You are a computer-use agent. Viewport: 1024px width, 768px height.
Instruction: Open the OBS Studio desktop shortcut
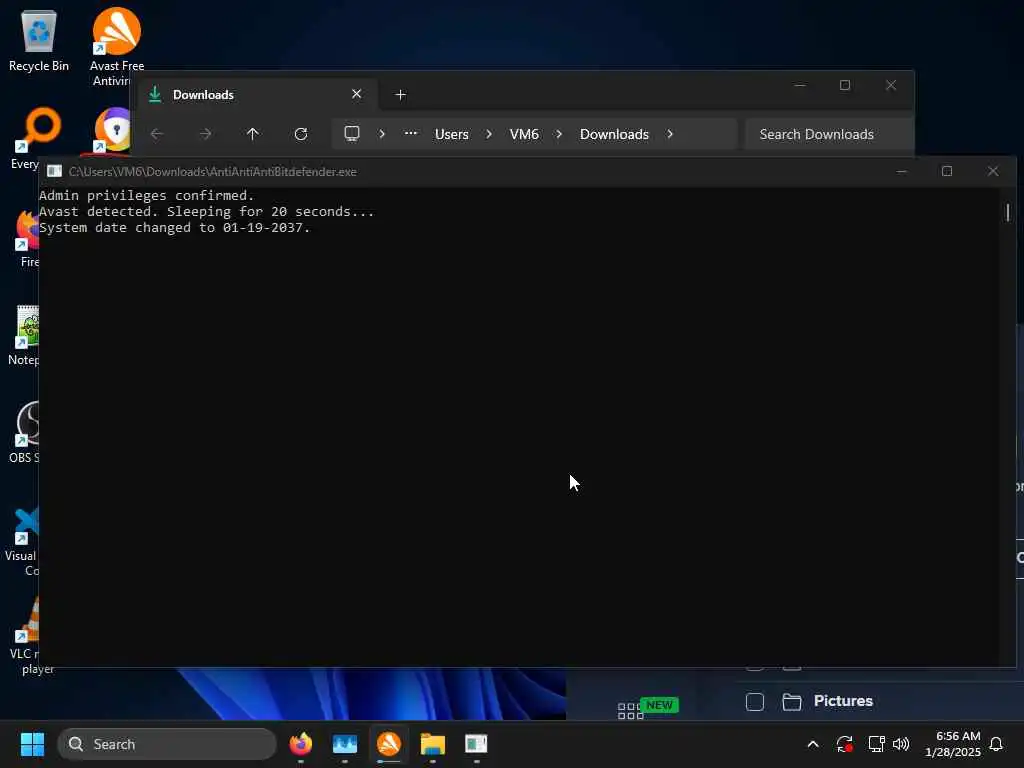25,432
